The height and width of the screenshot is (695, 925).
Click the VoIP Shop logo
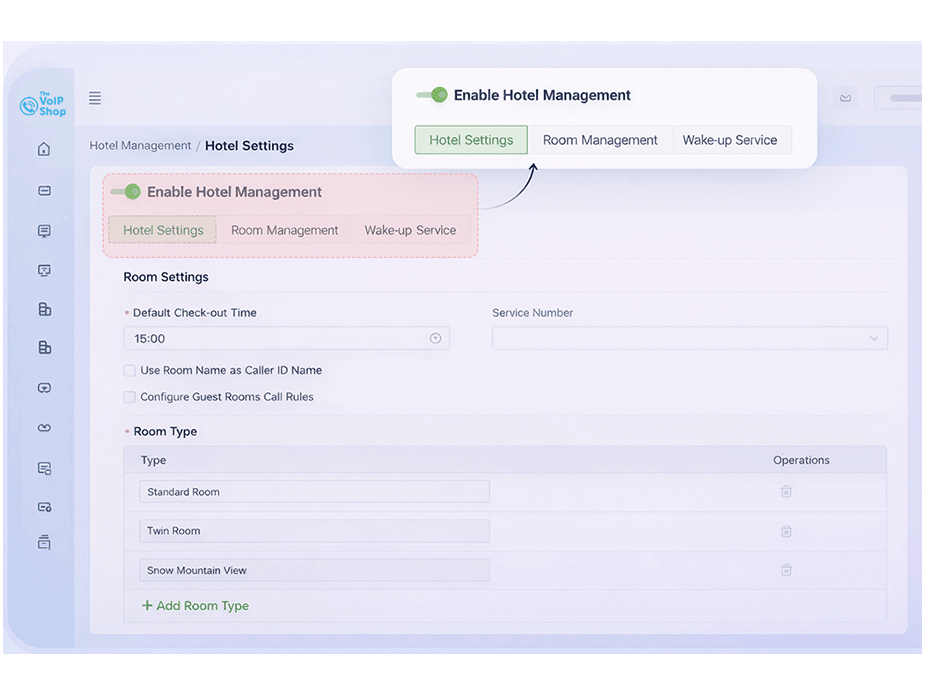(x=42, y=104)
